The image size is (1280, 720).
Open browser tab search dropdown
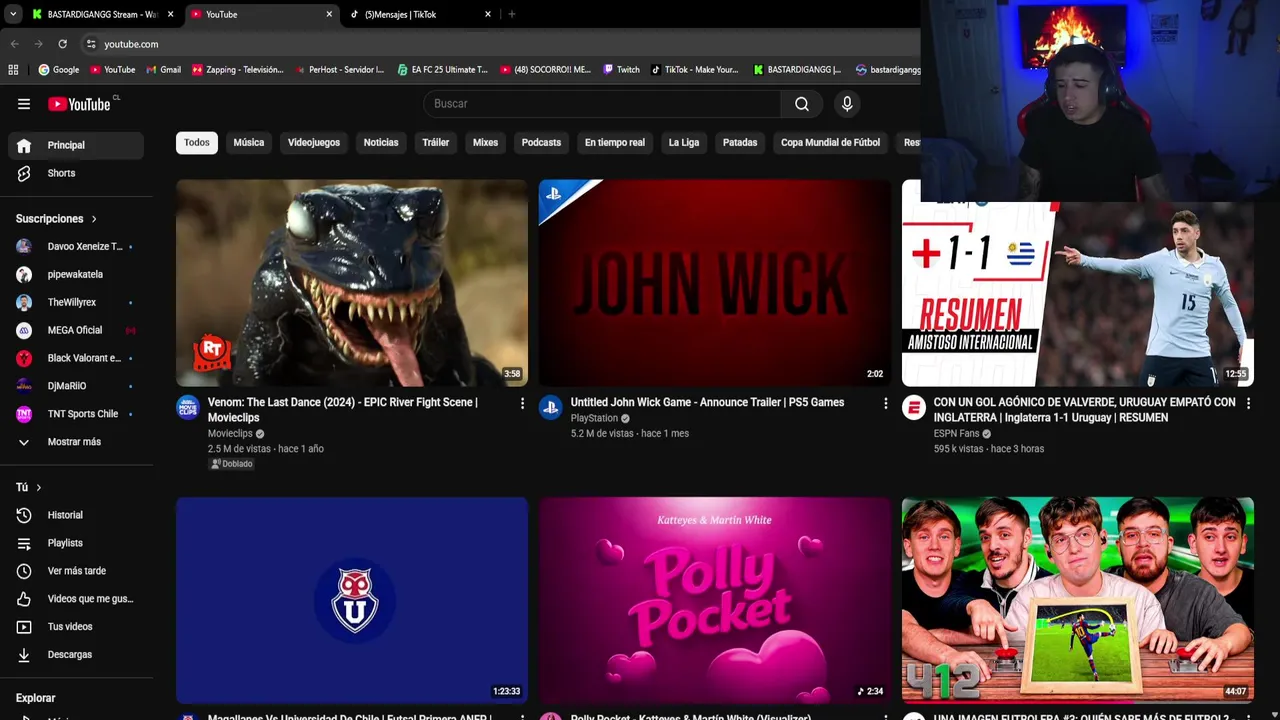click(x=13, y=14)
